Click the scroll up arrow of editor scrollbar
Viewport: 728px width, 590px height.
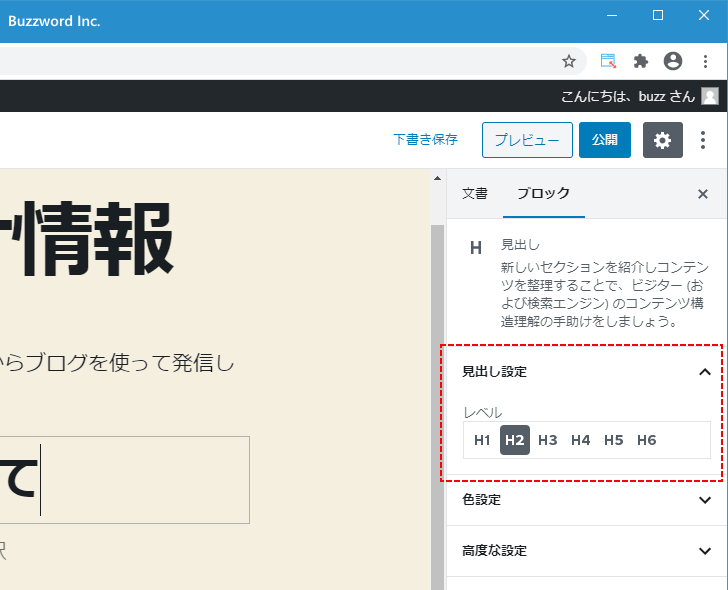point(437,178)
